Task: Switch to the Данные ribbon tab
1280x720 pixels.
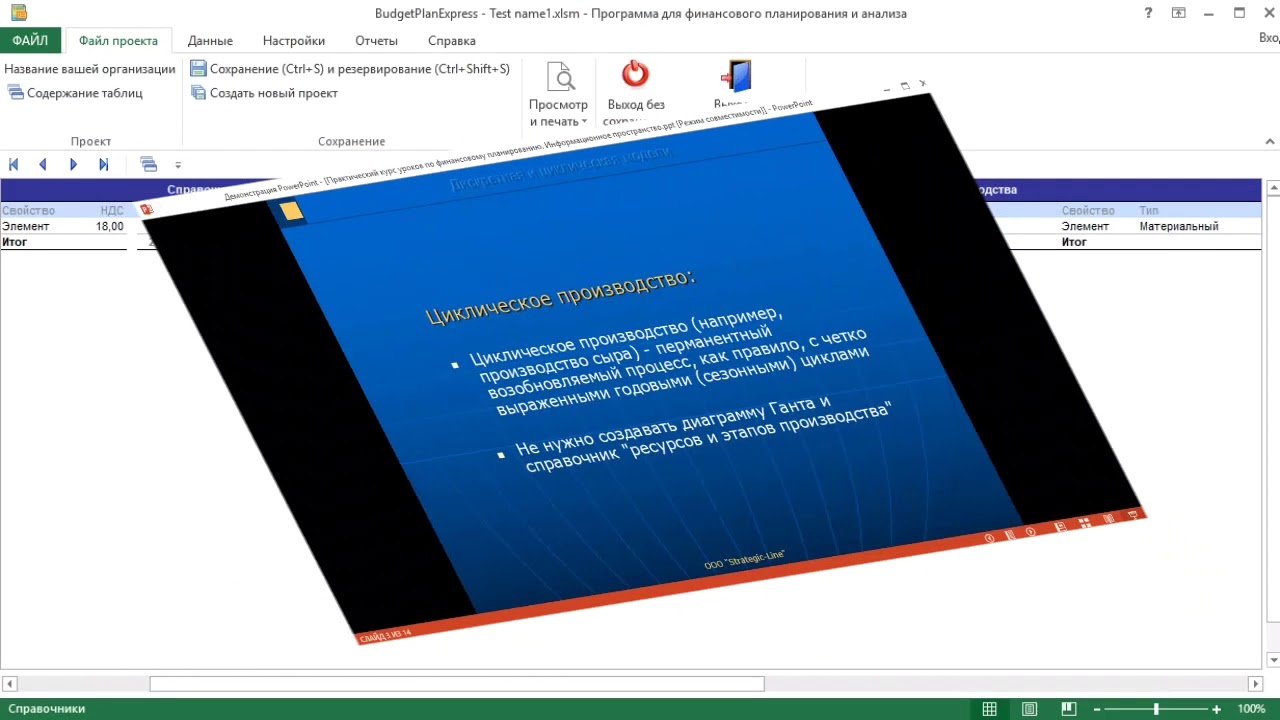Action: click(x=210, y=41)
